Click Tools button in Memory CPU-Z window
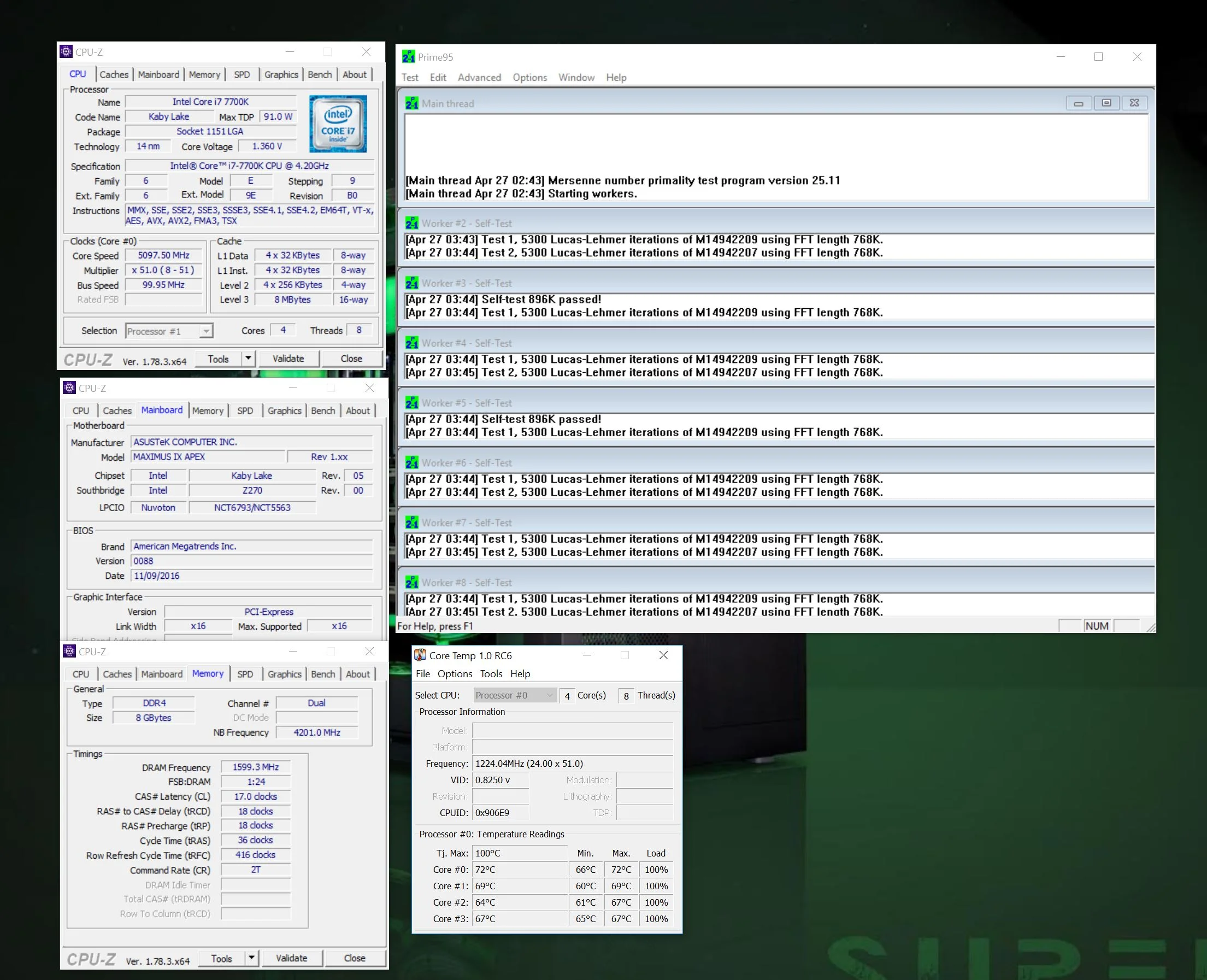The height and width of the screenshot is (980, 1207). coord(221,958)
